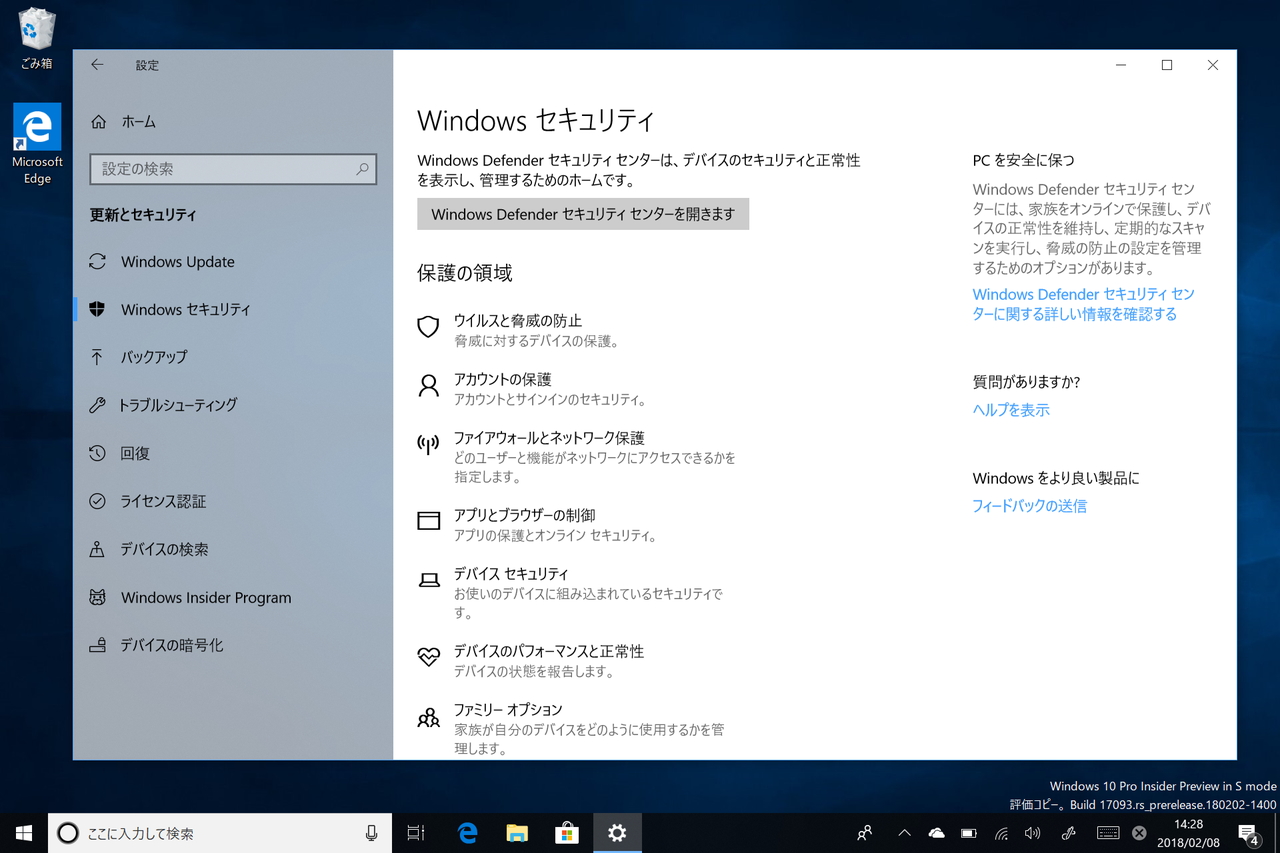Image resolution: width=1280 pixels, height=853 pixels.
Task: Open the ウイルスと脅威の防止 shield icon
Action: 428,327
